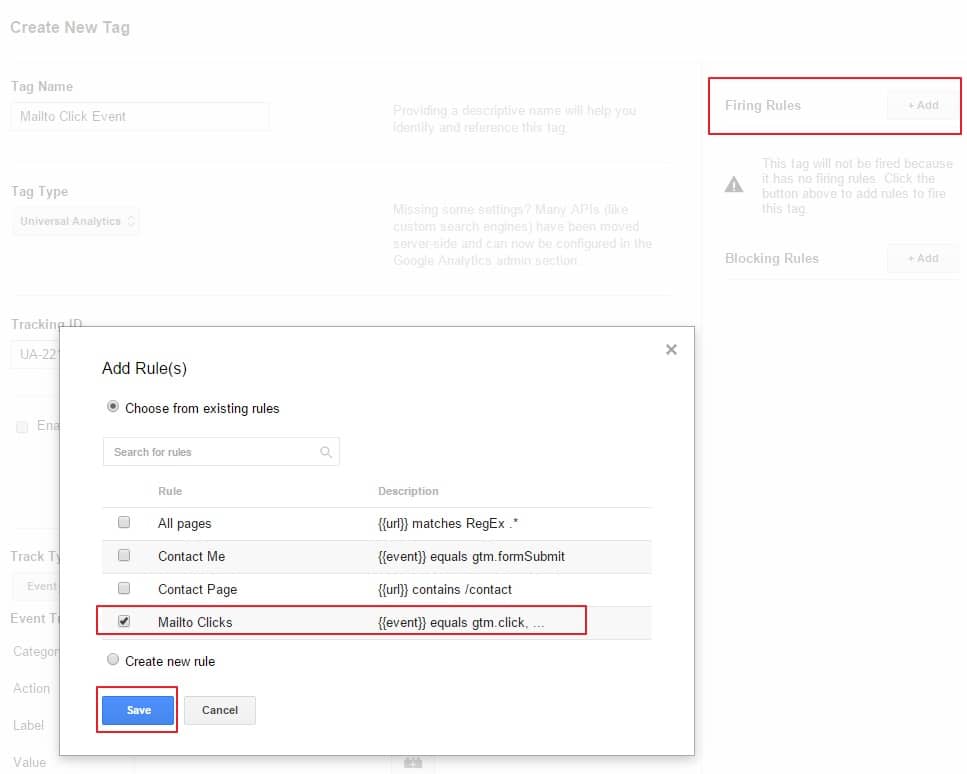This screenshot has height=774, width=967.
Task: Uncheck the Mailto Clicks rule checkbox
Action: [124, 621]
